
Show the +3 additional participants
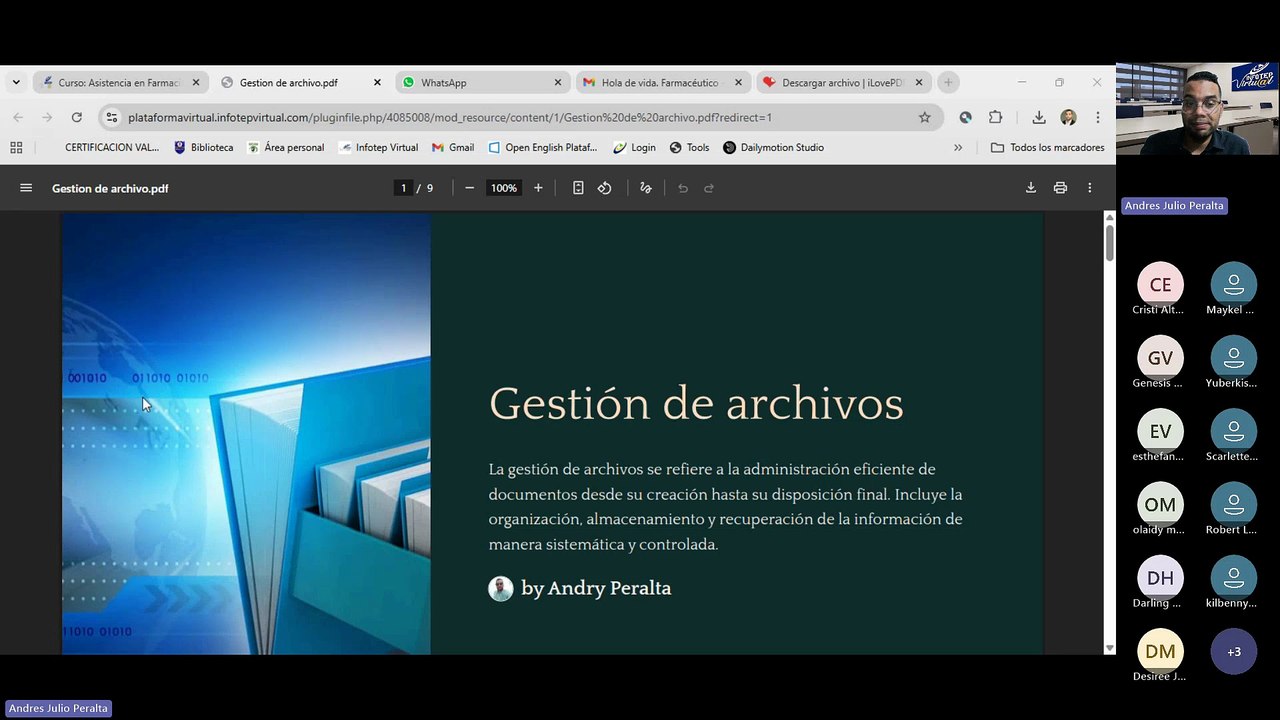point(1234,651)
